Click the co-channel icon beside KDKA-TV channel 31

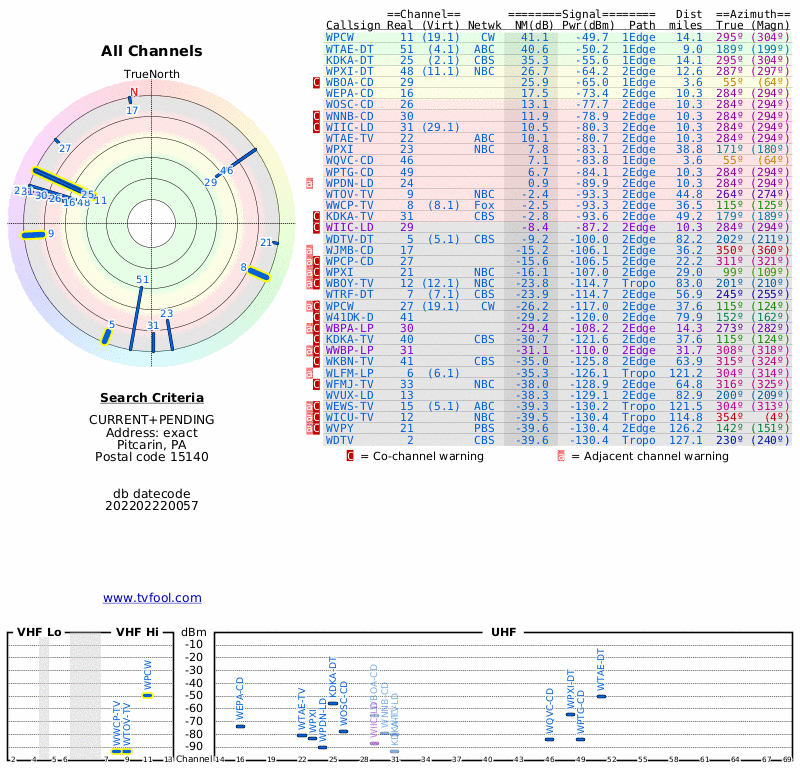click(x=316, y=216)
